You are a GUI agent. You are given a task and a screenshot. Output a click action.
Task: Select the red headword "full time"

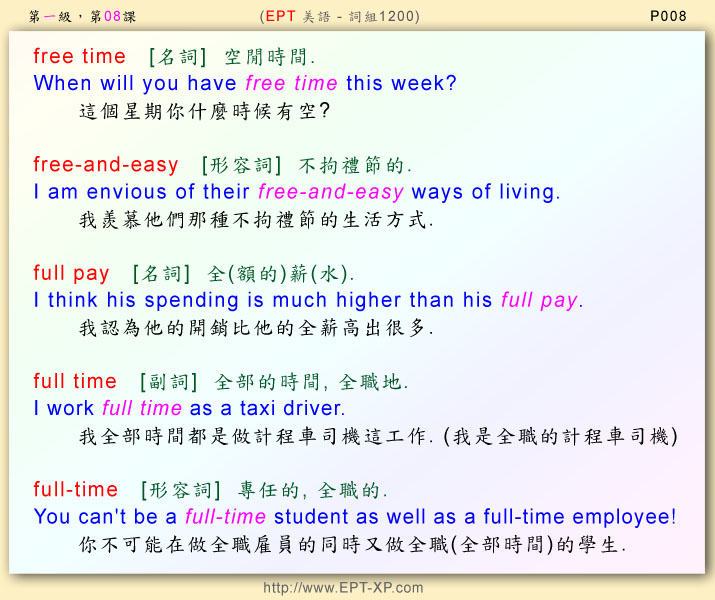75,381
